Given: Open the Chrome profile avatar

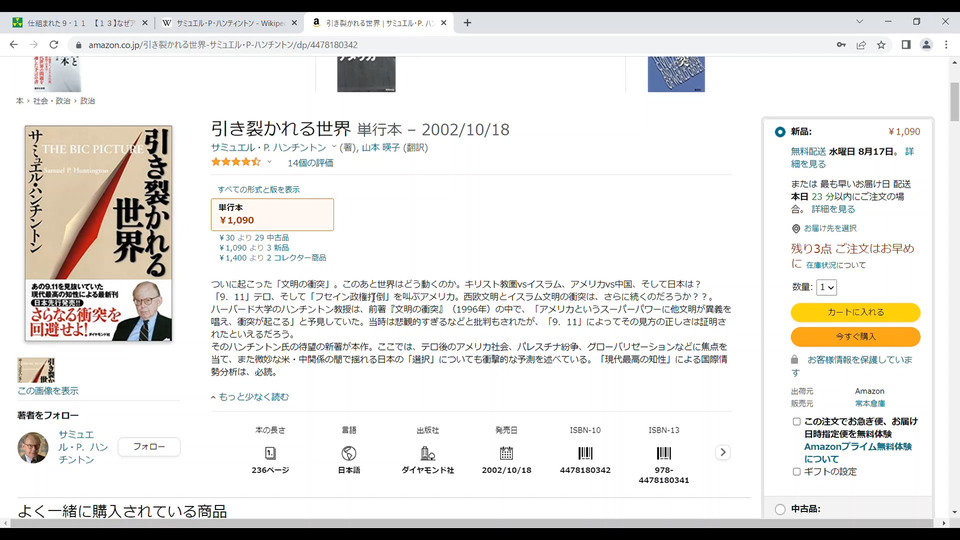Looking at the screenshot, I should (x=926, y=45).
